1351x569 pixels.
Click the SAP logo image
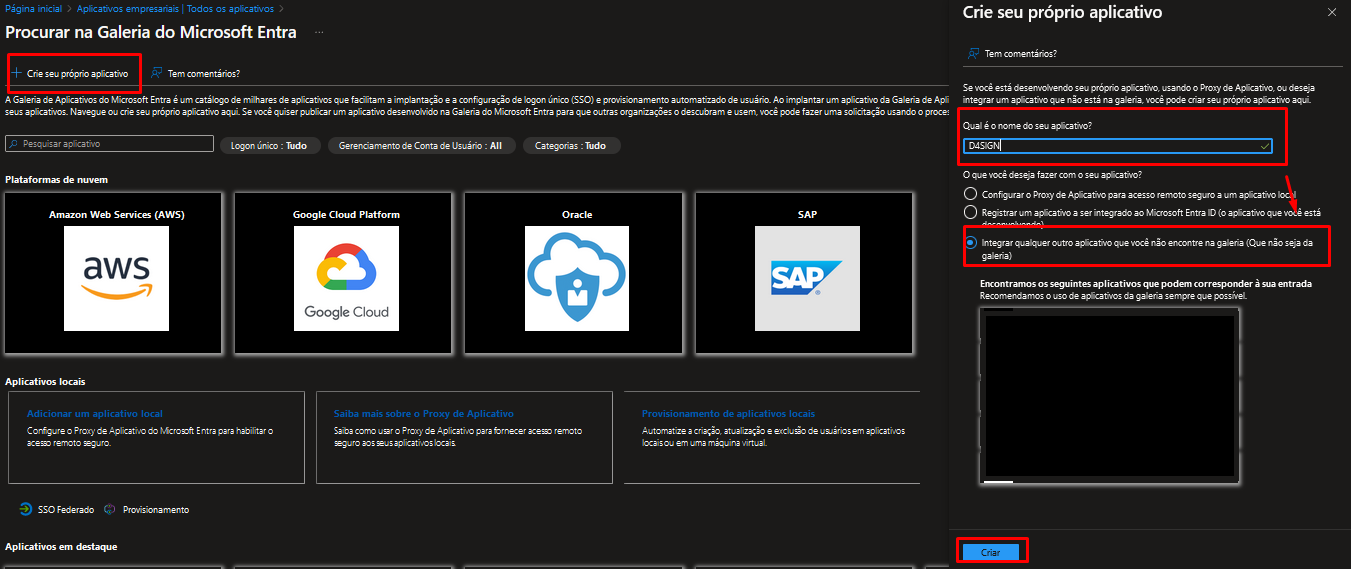click(807, 278)
